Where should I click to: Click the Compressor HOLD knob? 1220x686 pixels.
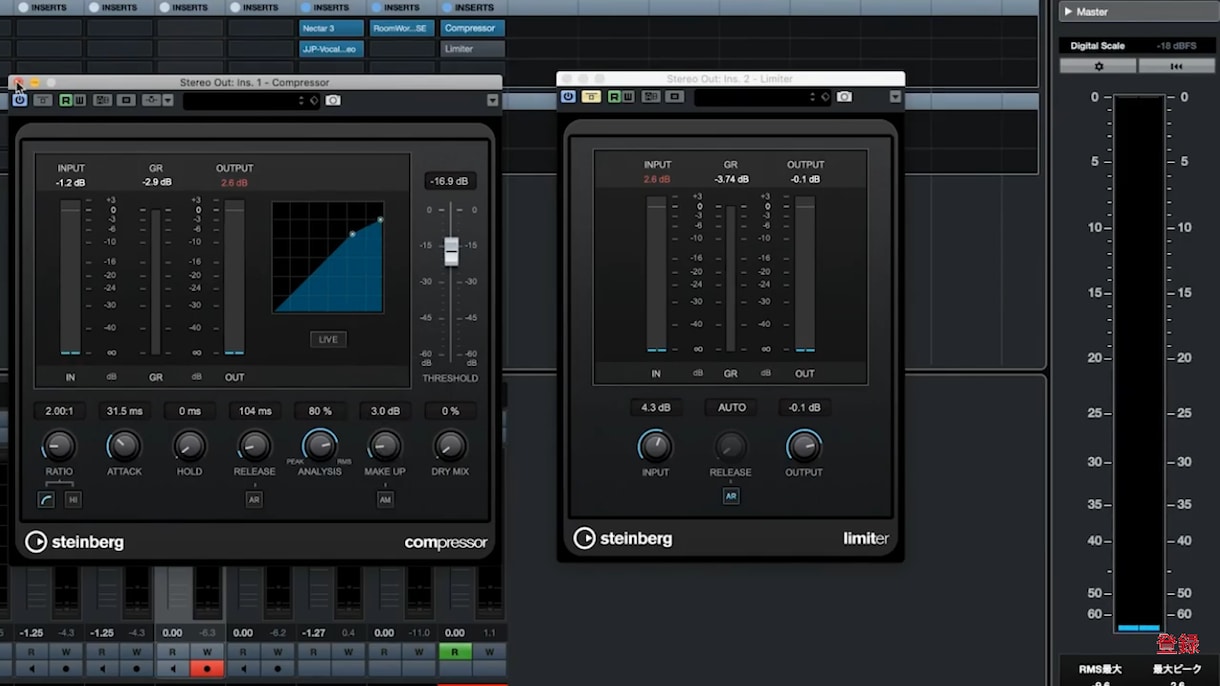click(189, 446)
